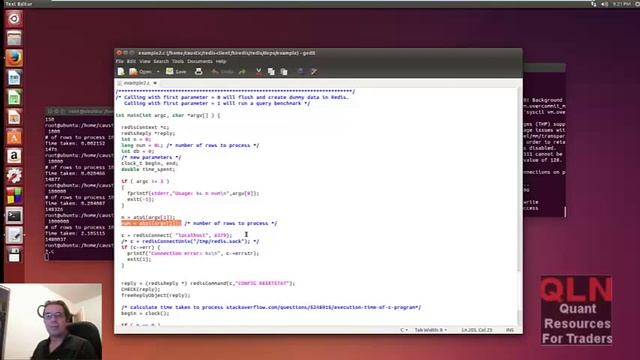This screenshot has width=640, height=360.
Task: Open the Tools menu
Action: point(178,61)
